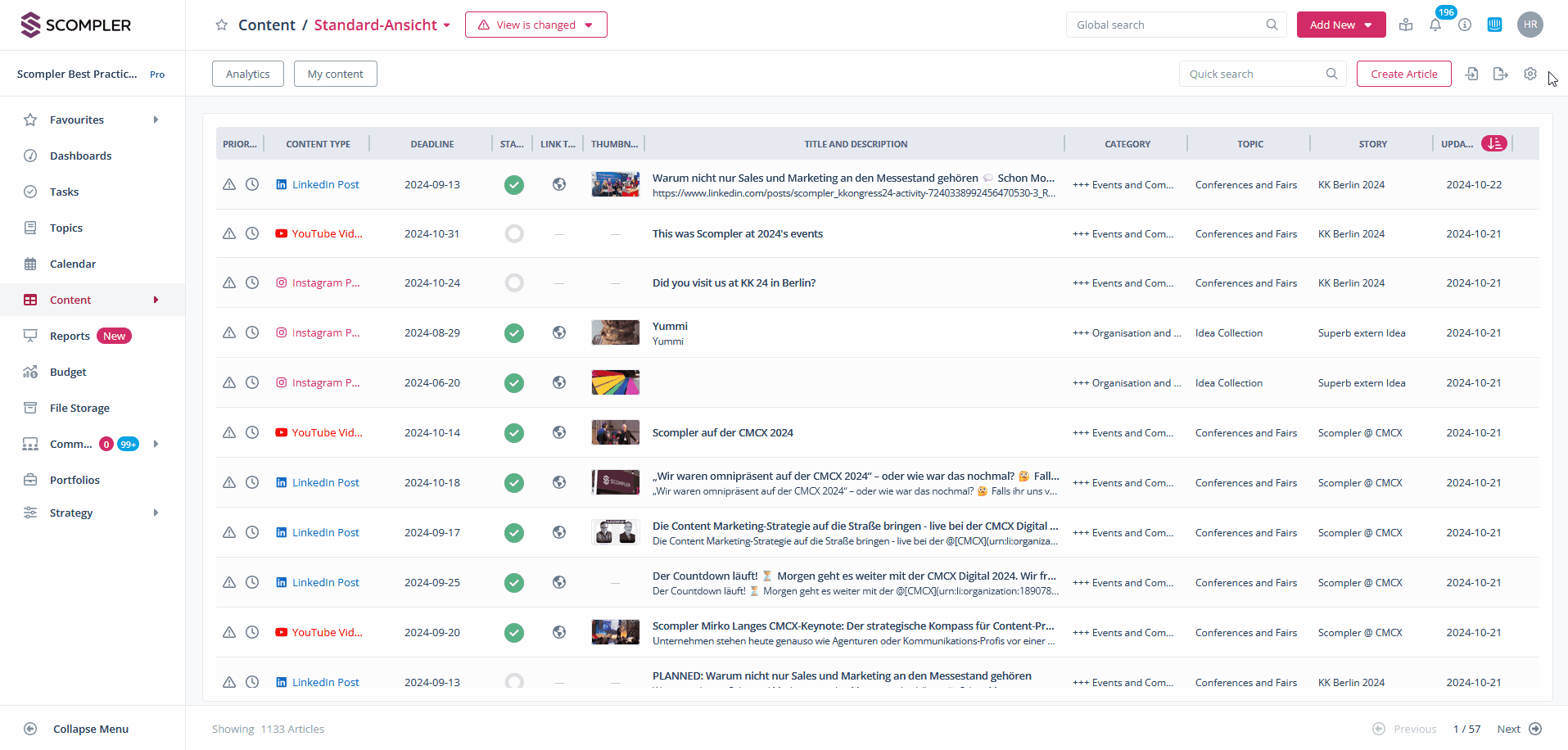Viewport: 1568px width, 750px height.
Task: Toggle the favourite star next to Content heading
Action: pos(221,25)
